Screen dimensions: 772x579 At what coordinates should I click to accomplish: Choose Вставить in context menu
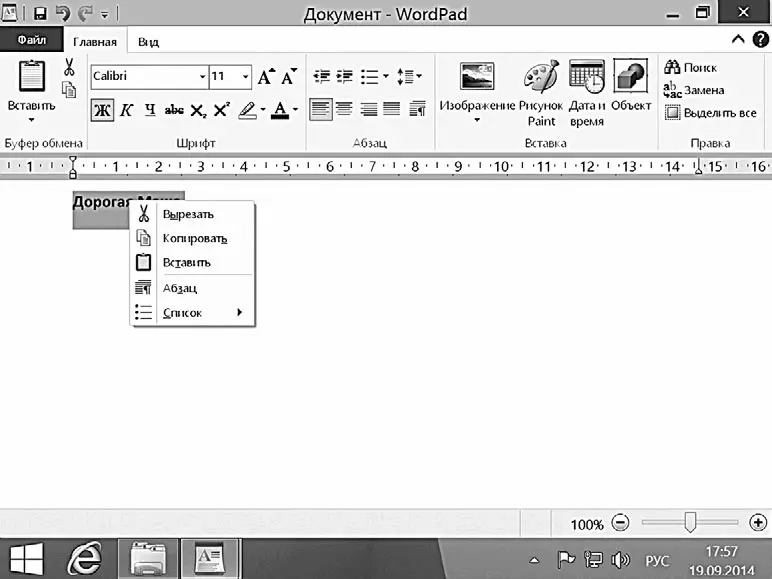coord(193,262)
